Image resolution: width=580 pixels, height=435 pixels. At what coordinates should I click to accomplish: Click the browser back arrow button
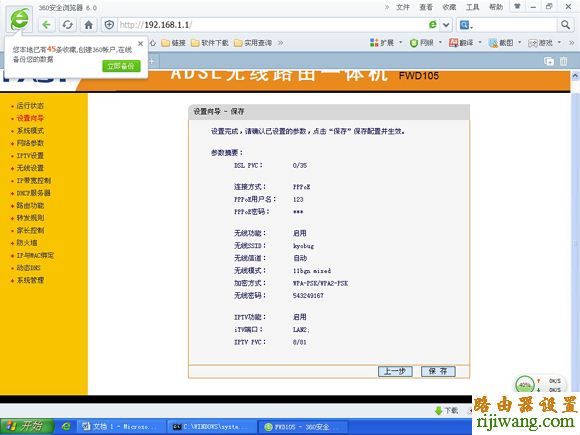pyautogui.click(x=46, y=25)
